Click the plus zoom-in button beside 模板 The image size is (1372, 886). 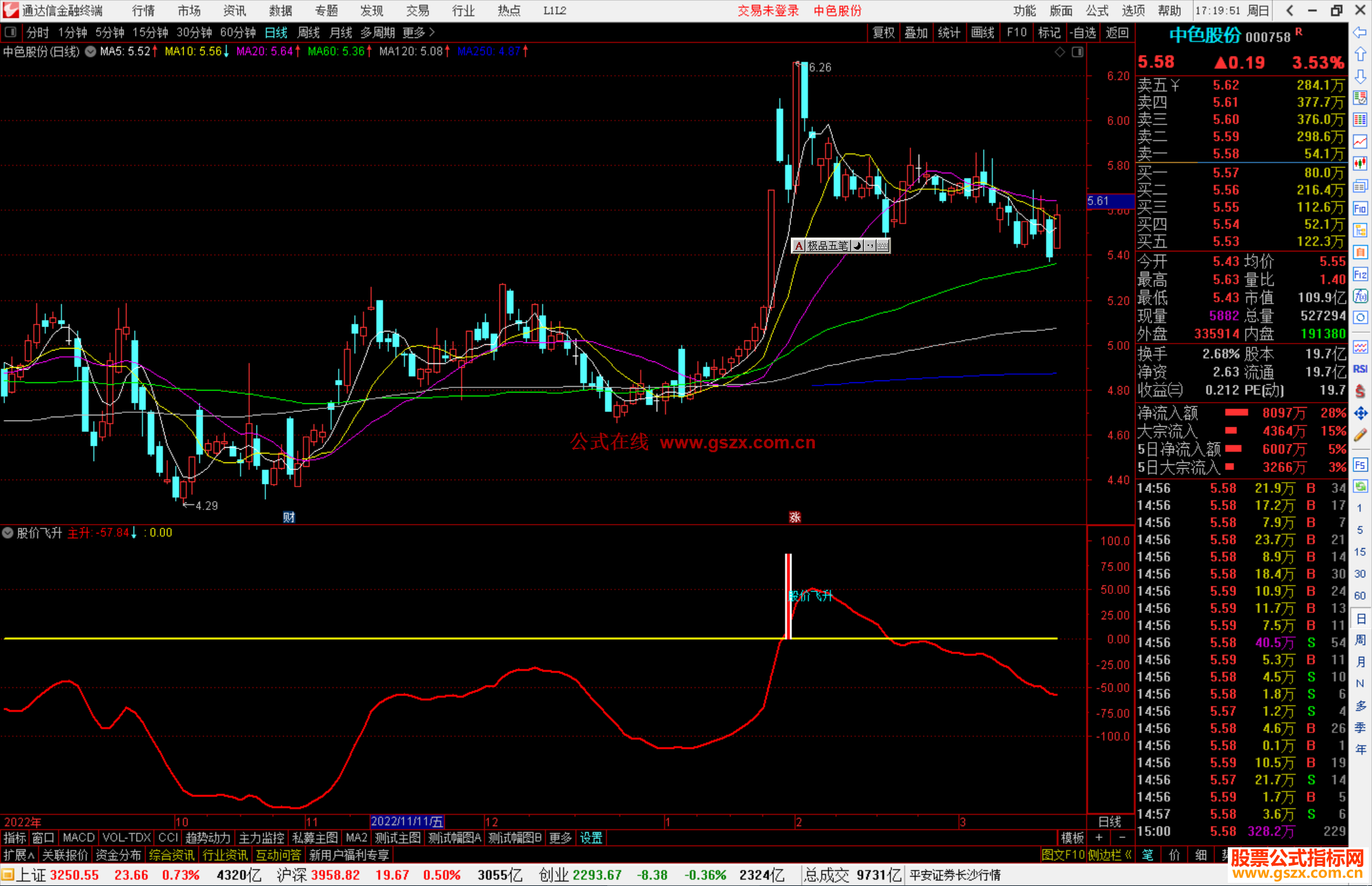point(1099,838)
